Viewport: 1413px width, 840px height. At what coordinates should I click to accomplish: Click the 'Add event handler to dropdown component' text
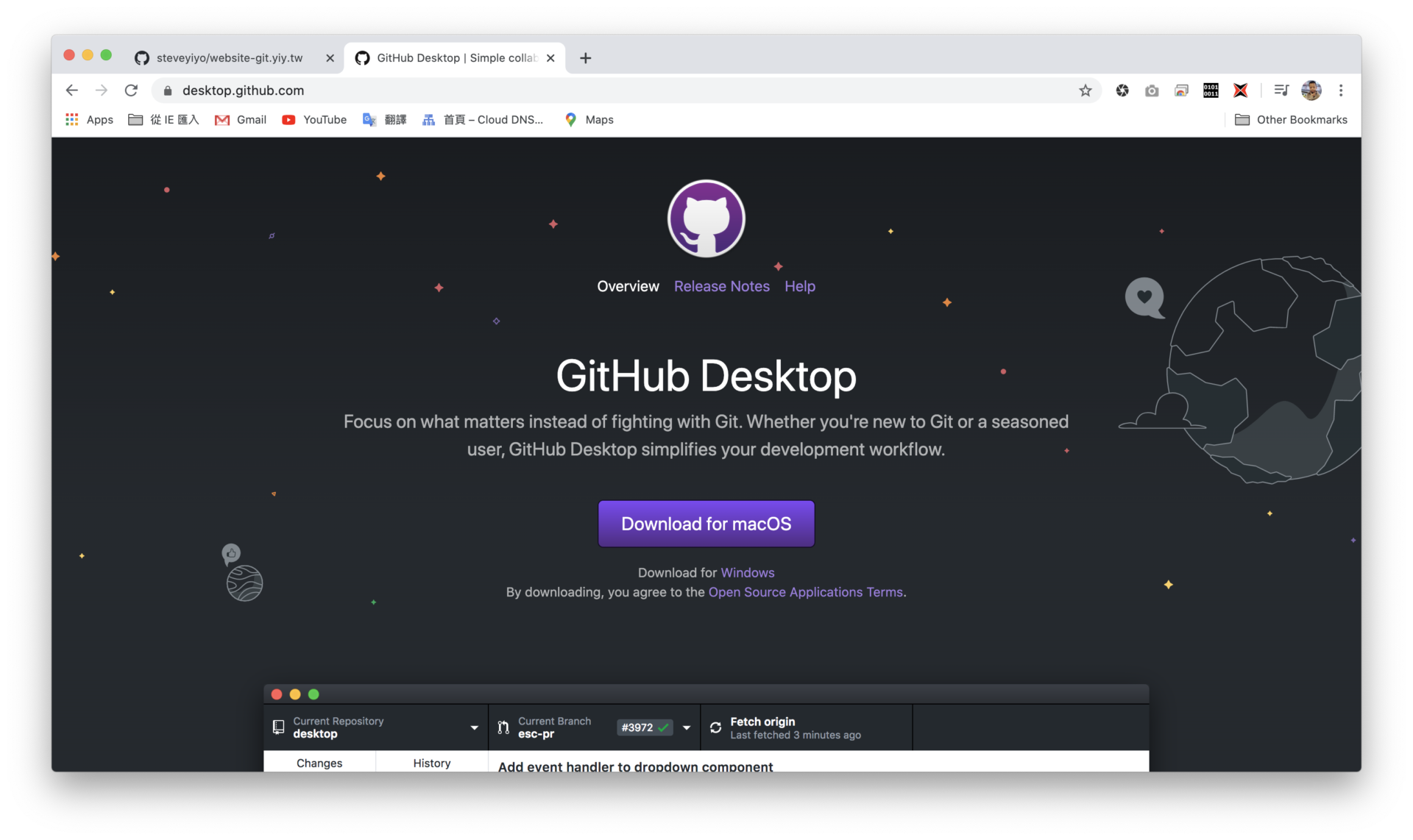pos(635,766)
